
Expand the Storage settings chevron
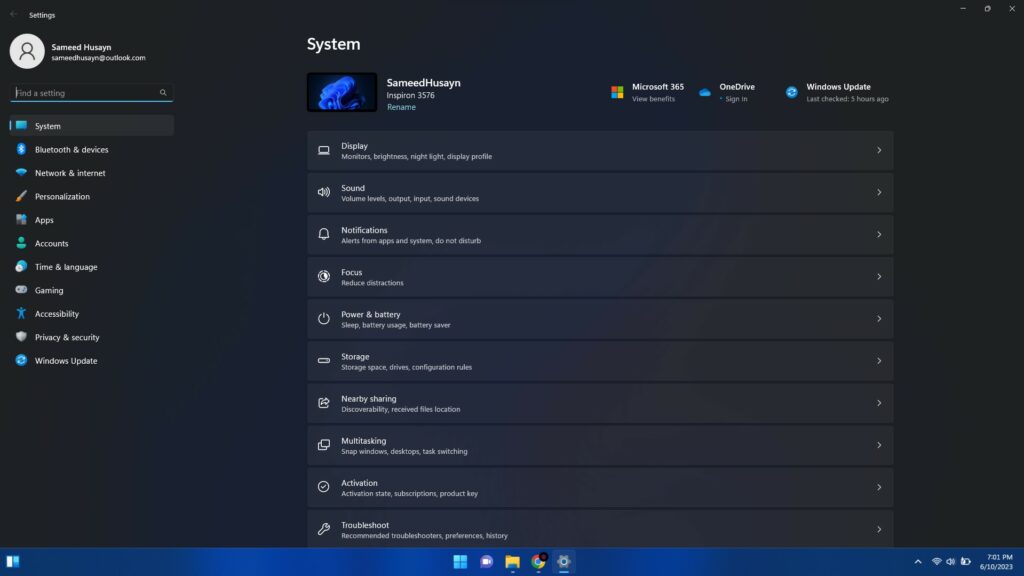tap(879, 361)
